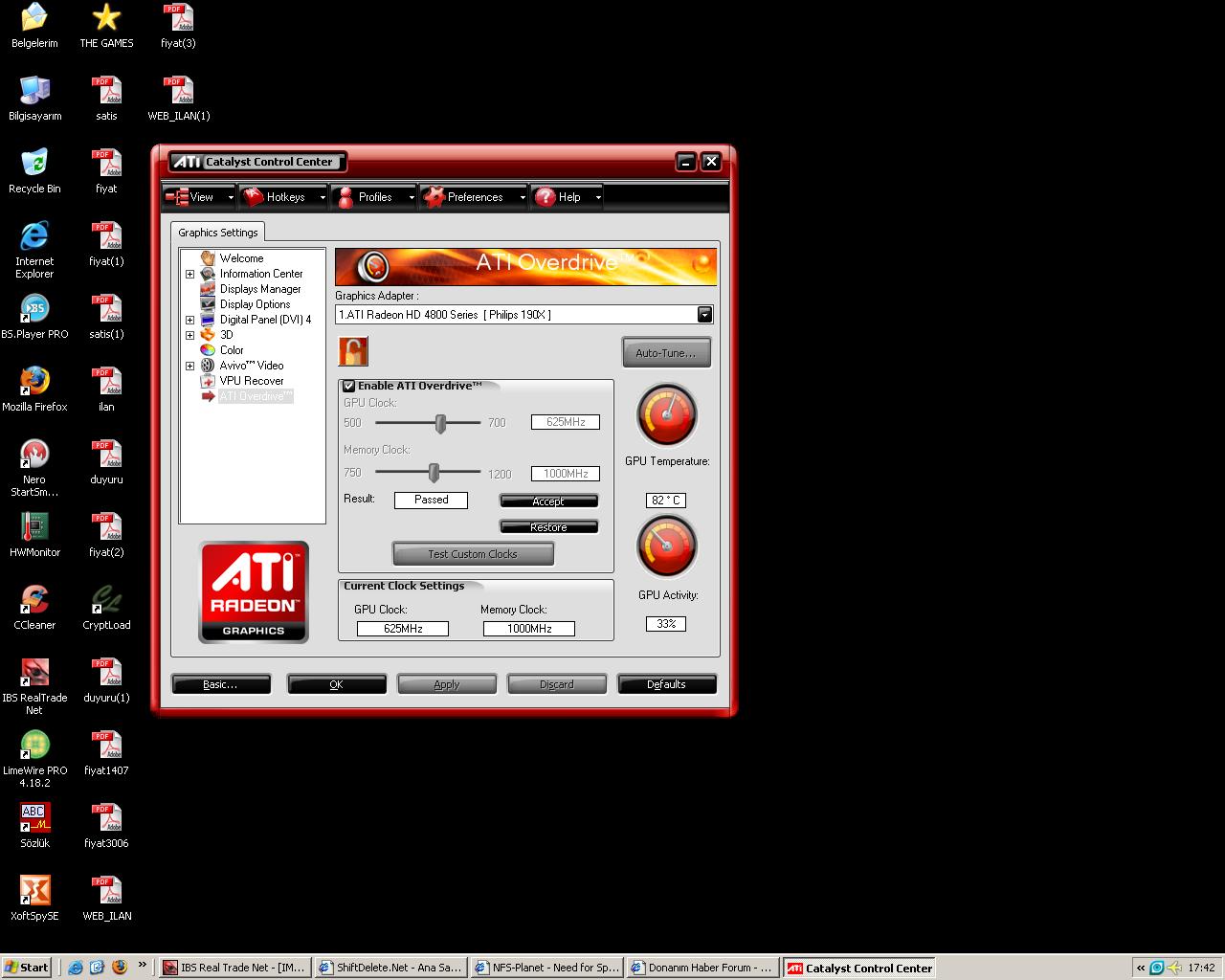
Task: Click the GPU temperature gauge
Action: click(x=667, y=415)
